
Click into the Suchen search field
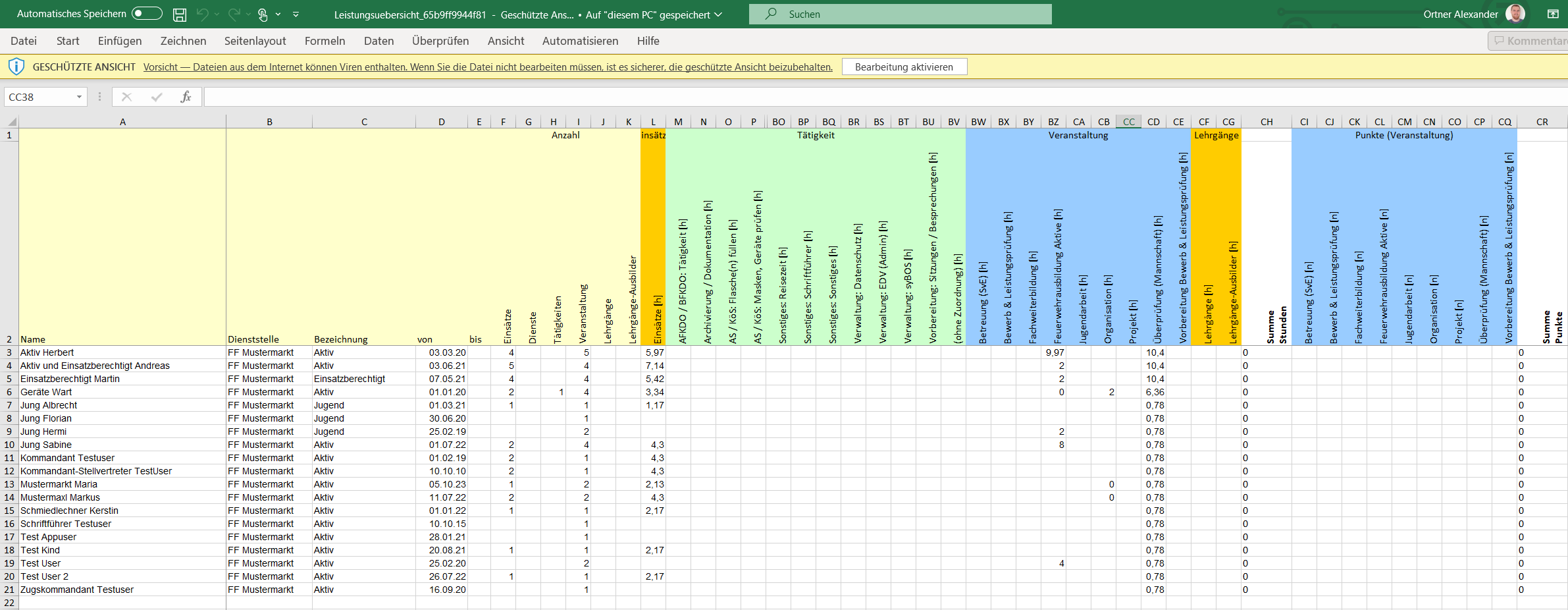900,14
